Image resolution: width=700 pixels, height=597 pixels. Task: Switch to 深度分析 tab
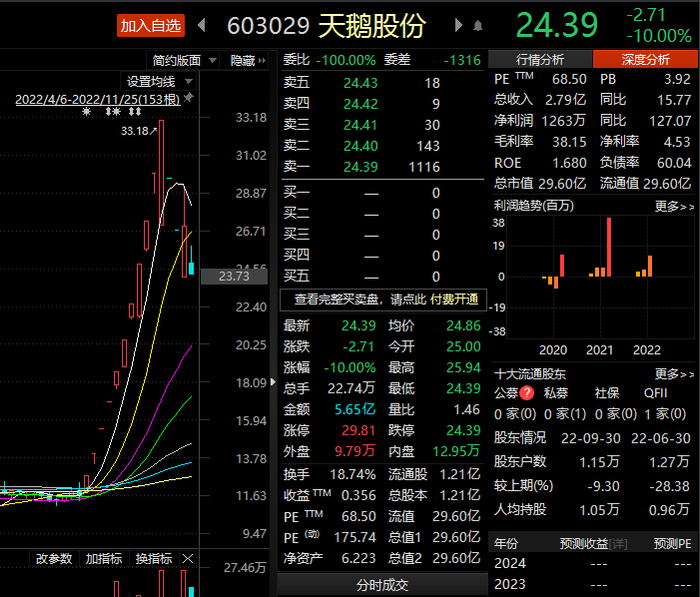pyautogui.click(x=645, y=59)
